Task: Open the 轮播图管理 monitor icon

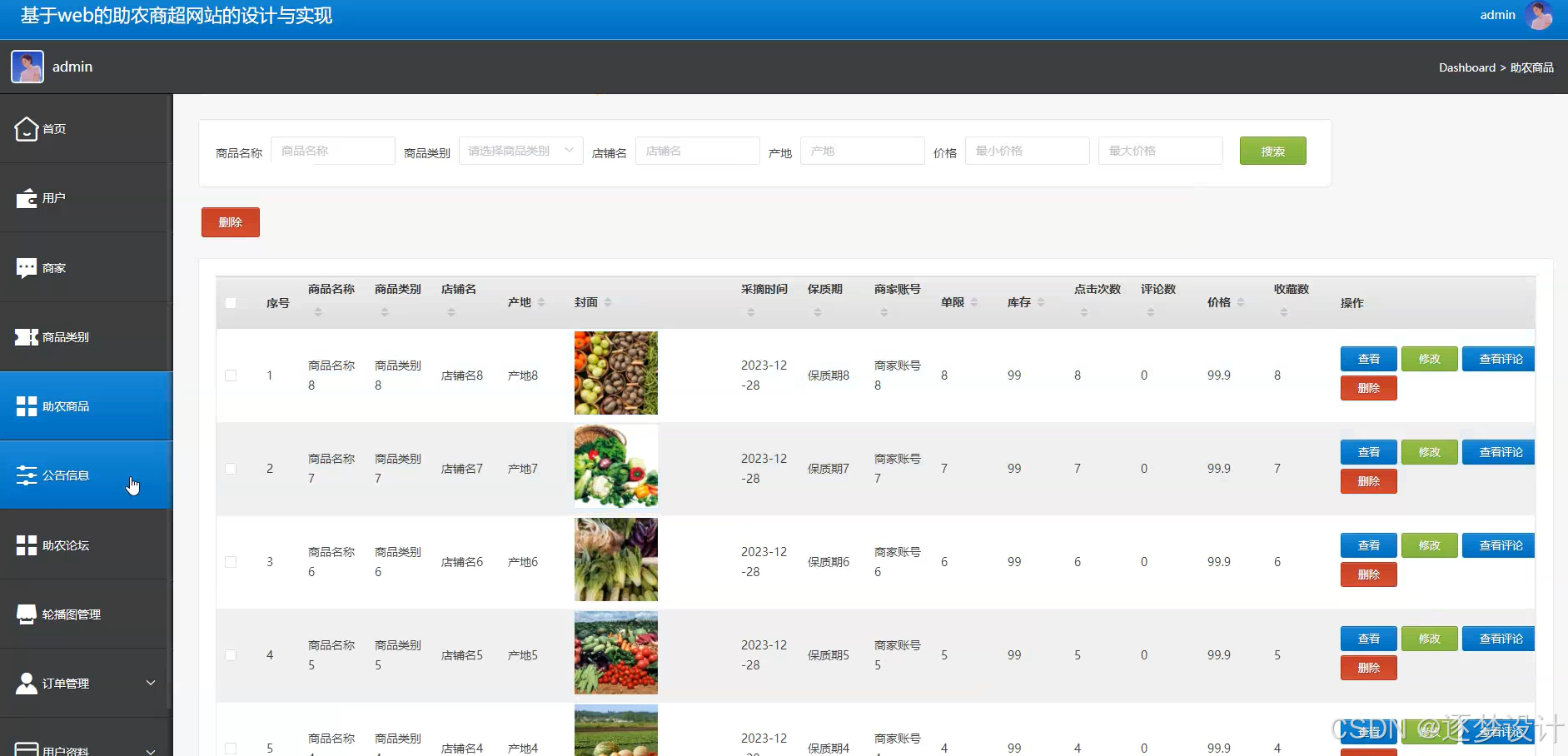Action: point(27,614)
